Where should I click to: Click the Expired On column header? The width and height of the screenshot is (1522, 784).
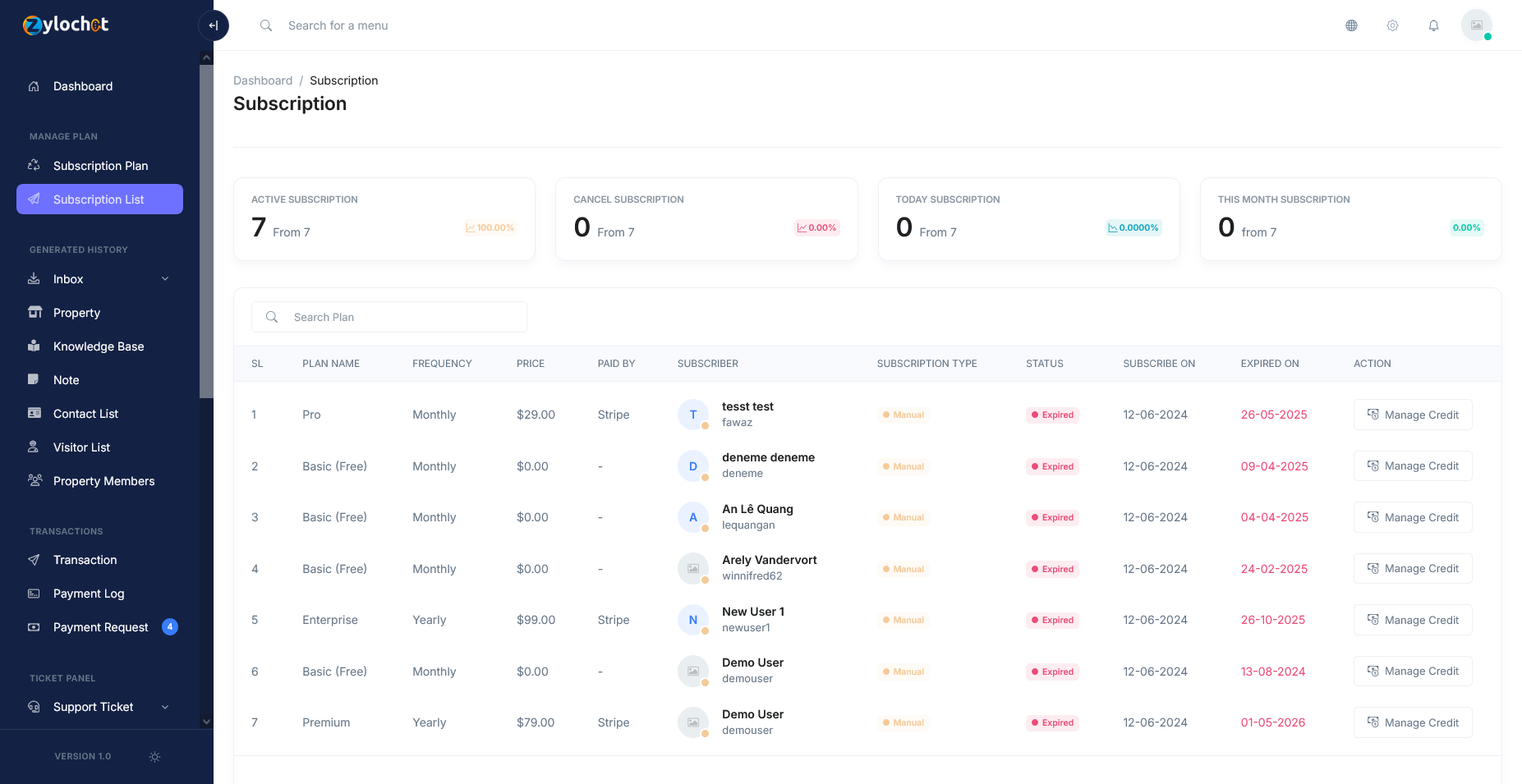1270,364
